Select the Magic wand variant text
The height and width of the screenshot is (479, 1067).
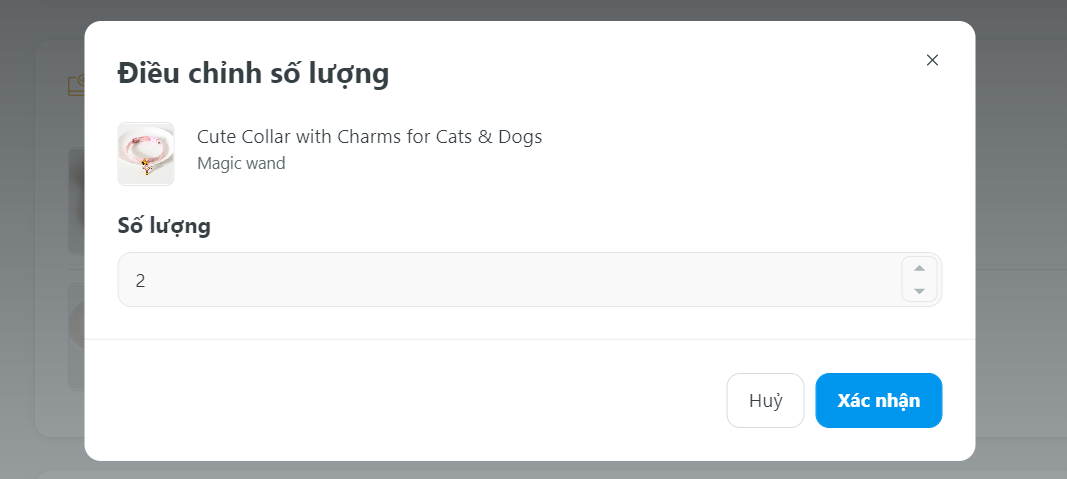click(x=241, y=163)
